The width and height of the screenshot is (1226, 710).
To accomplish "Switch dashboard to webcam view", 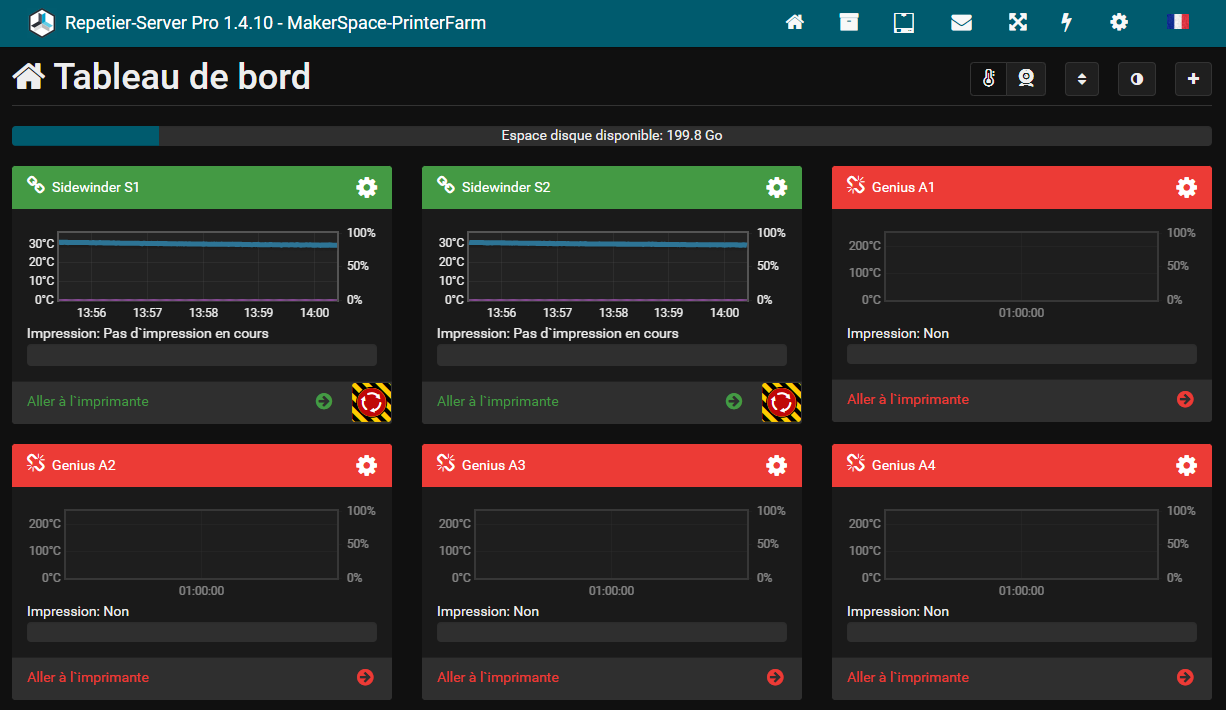I will pyautogui.click(x=1026, y=79).
